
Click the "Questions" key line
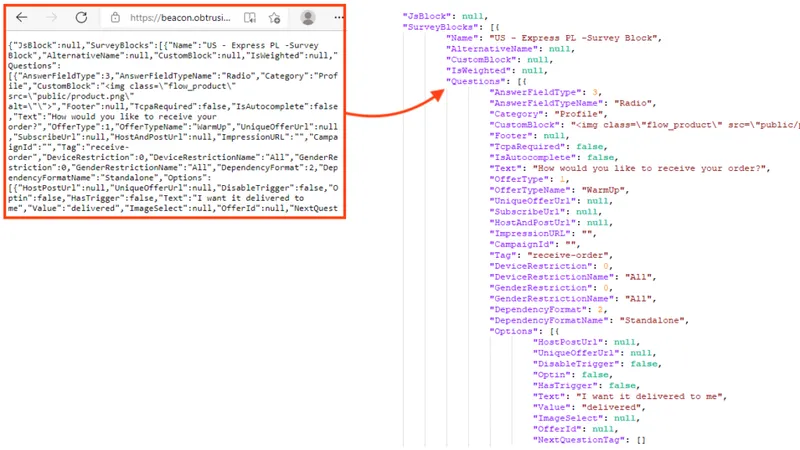click(x=487, y=81)
